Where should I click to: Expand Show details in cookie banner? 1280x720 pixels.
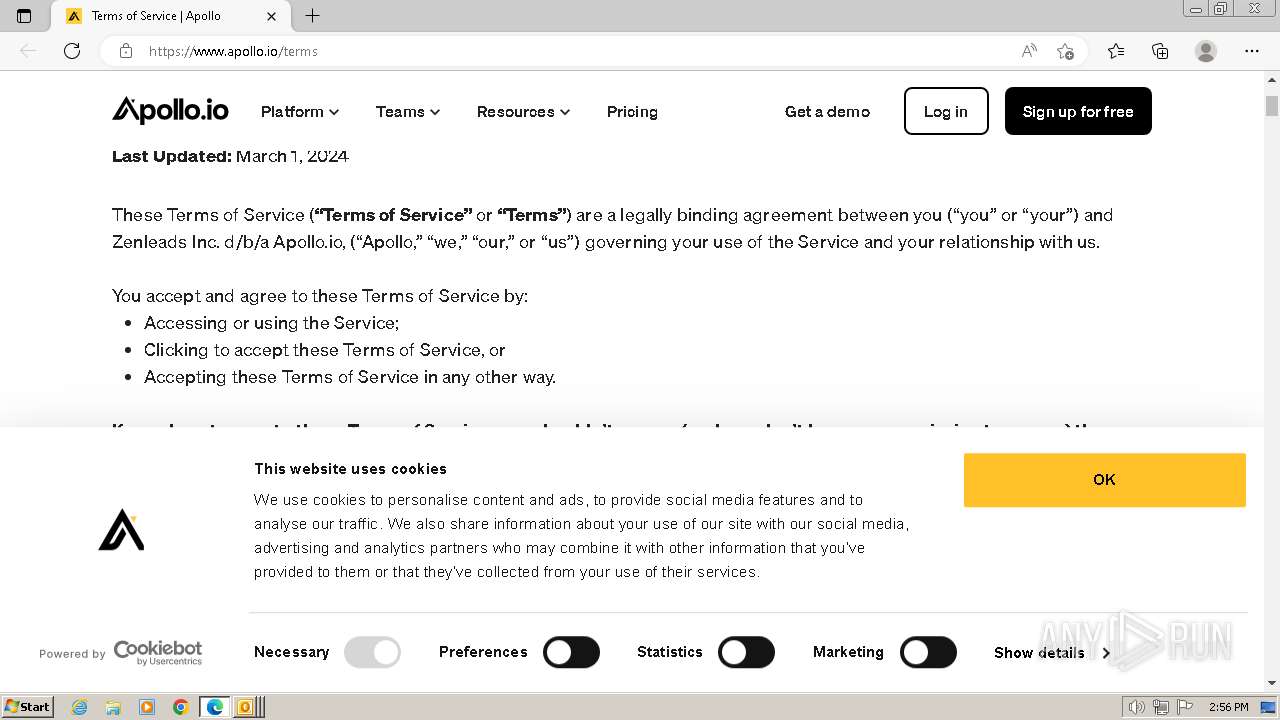pyautogui.click(x=1052, y=653)
